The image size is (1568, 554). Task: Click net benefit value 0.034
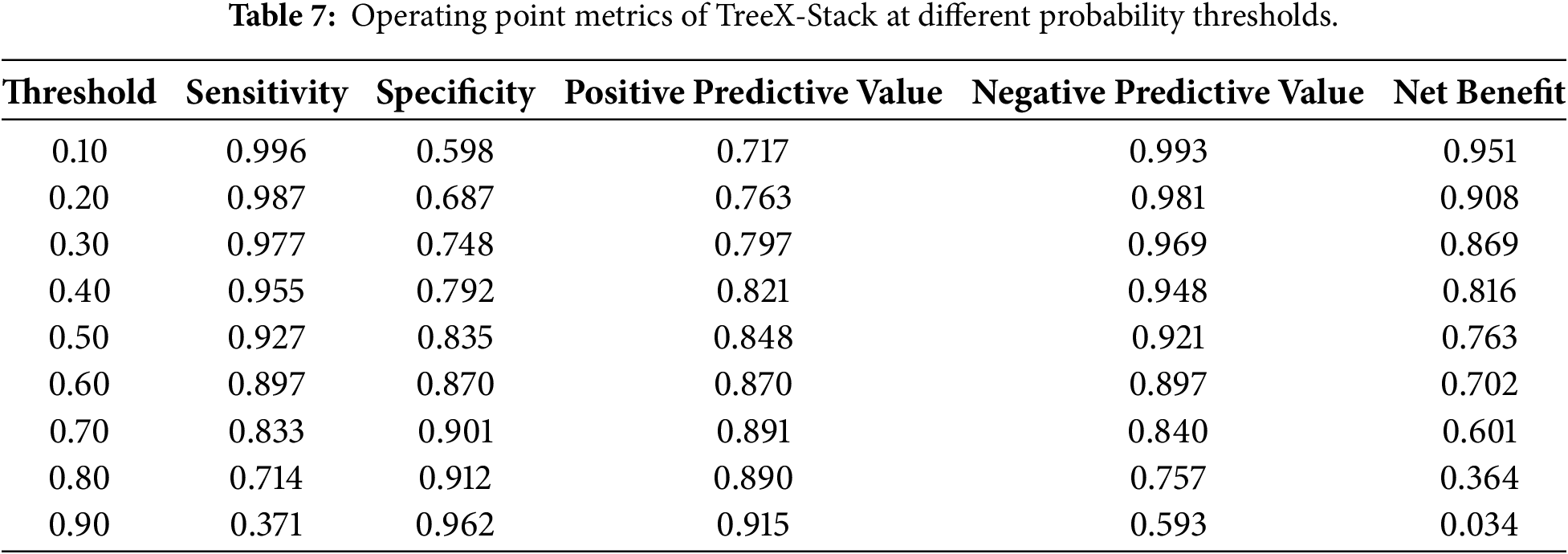[1479, 525]
